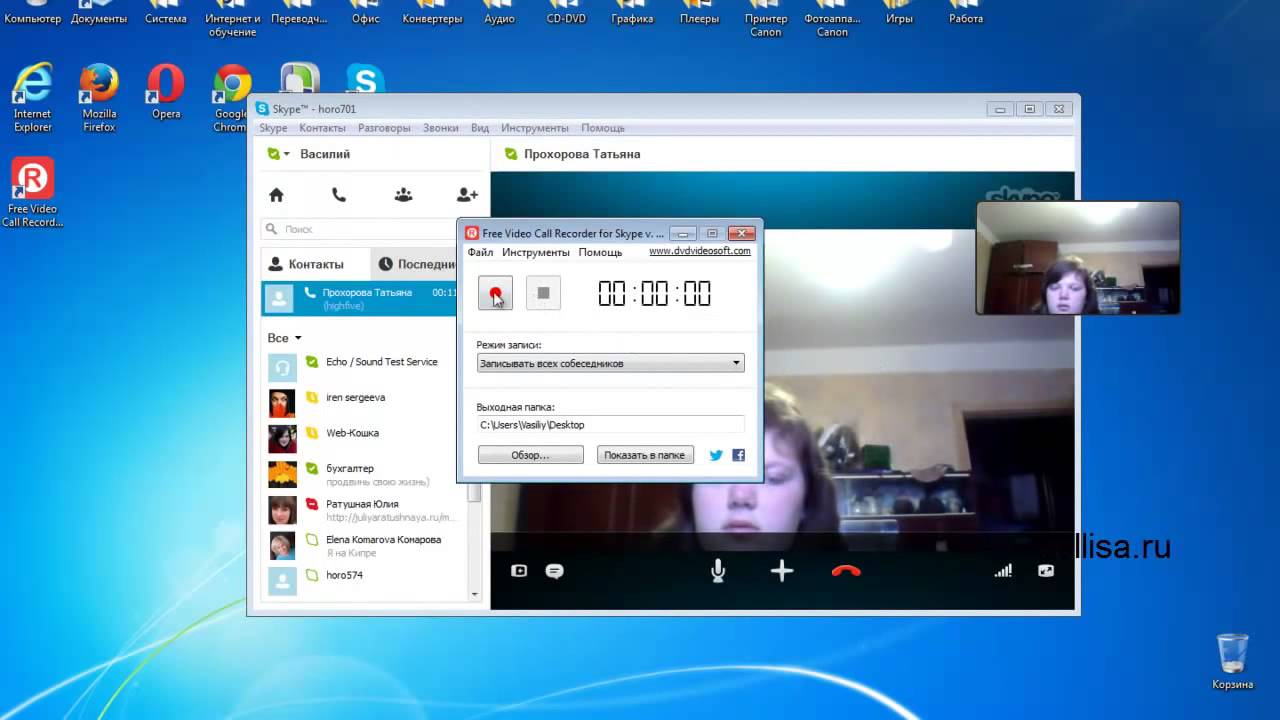Open Skype Вид menu
The width and height of the screenshot is (1280, 720).
pyautogui.click(x=480, y=128)
